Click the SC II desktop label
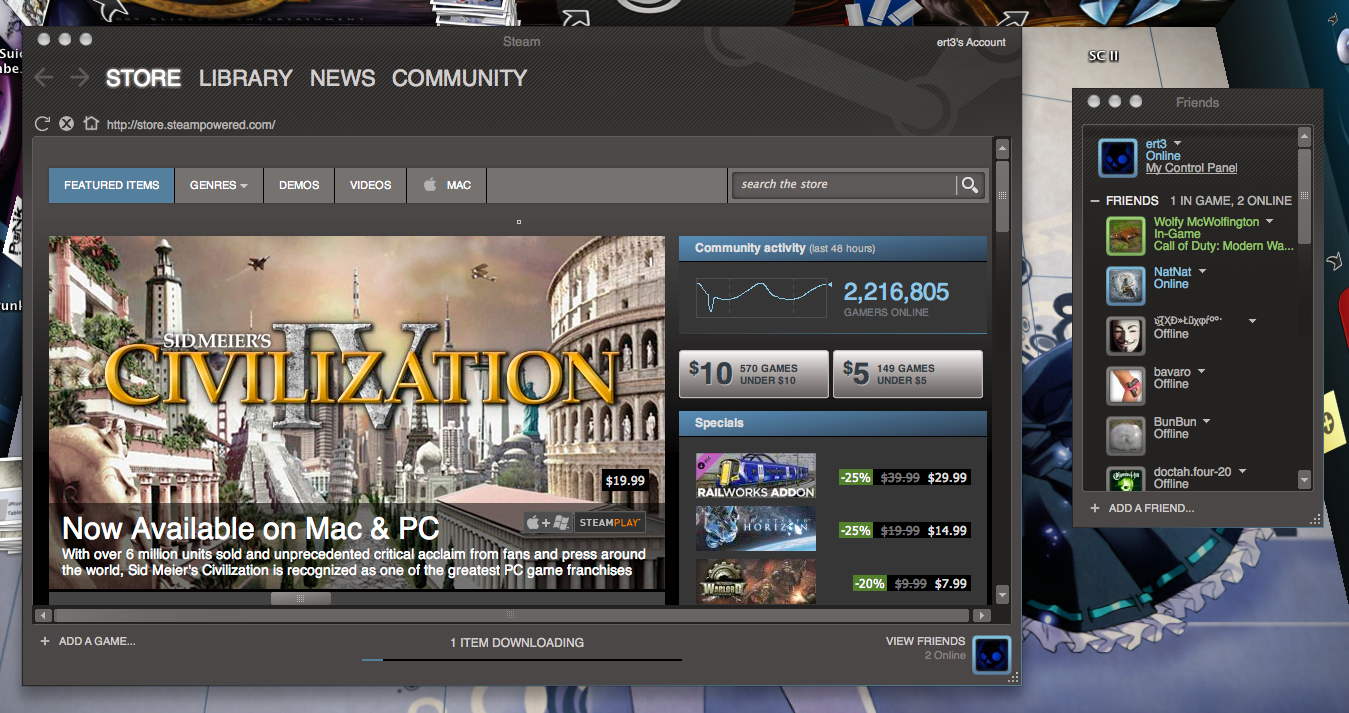The width and height of the screenshot is (1349, 713). (x=1103, y=56)
